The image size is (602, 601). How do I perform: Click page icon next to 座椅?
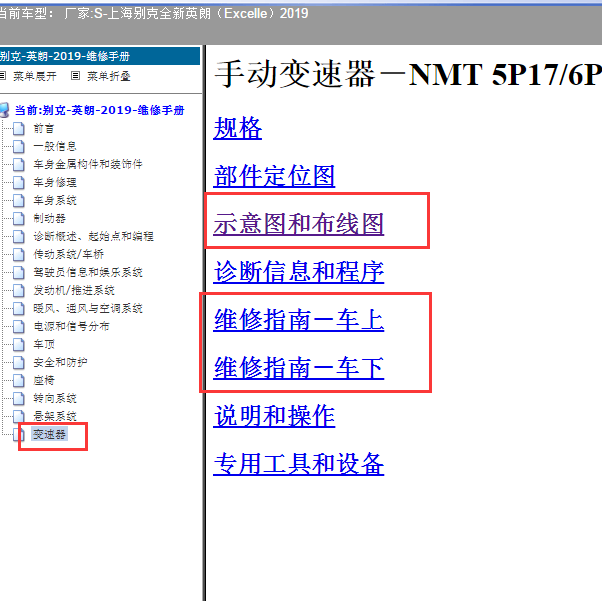[x=18, y=380]
